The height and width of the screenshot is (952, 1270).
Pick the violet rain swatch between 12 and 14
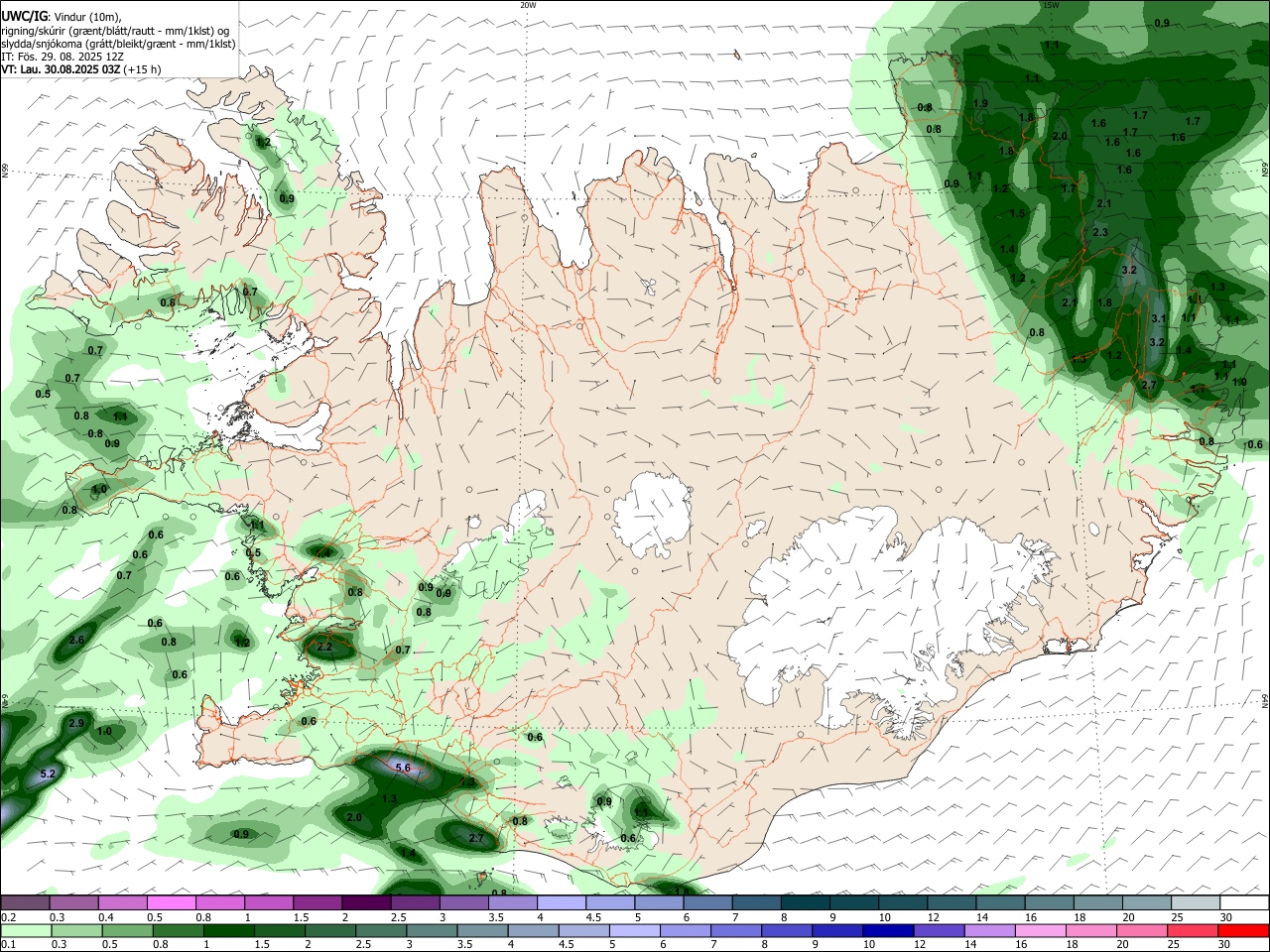[x=938, y=930]
